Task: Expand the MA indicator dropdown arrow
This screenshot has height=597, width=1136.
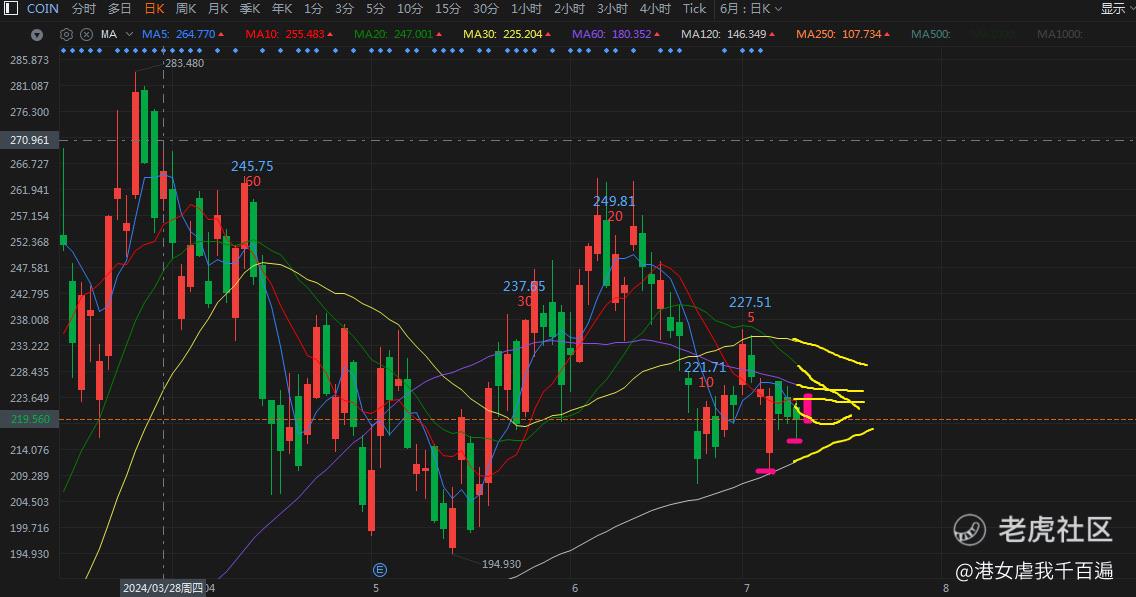Action: tap(129, 34)
